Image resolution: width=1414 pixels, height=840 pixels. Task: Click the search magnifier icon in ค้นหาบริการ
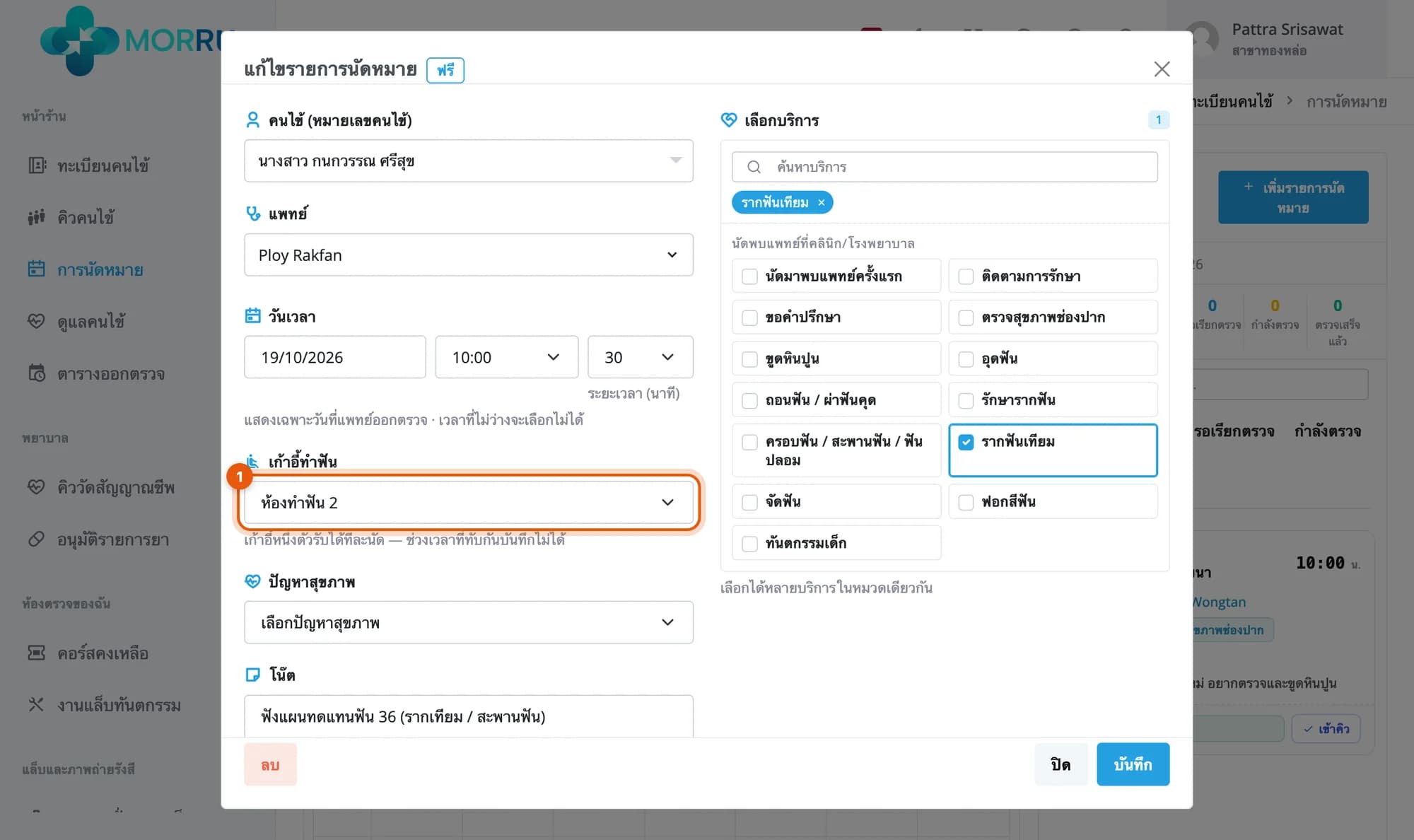click(754, 167)
